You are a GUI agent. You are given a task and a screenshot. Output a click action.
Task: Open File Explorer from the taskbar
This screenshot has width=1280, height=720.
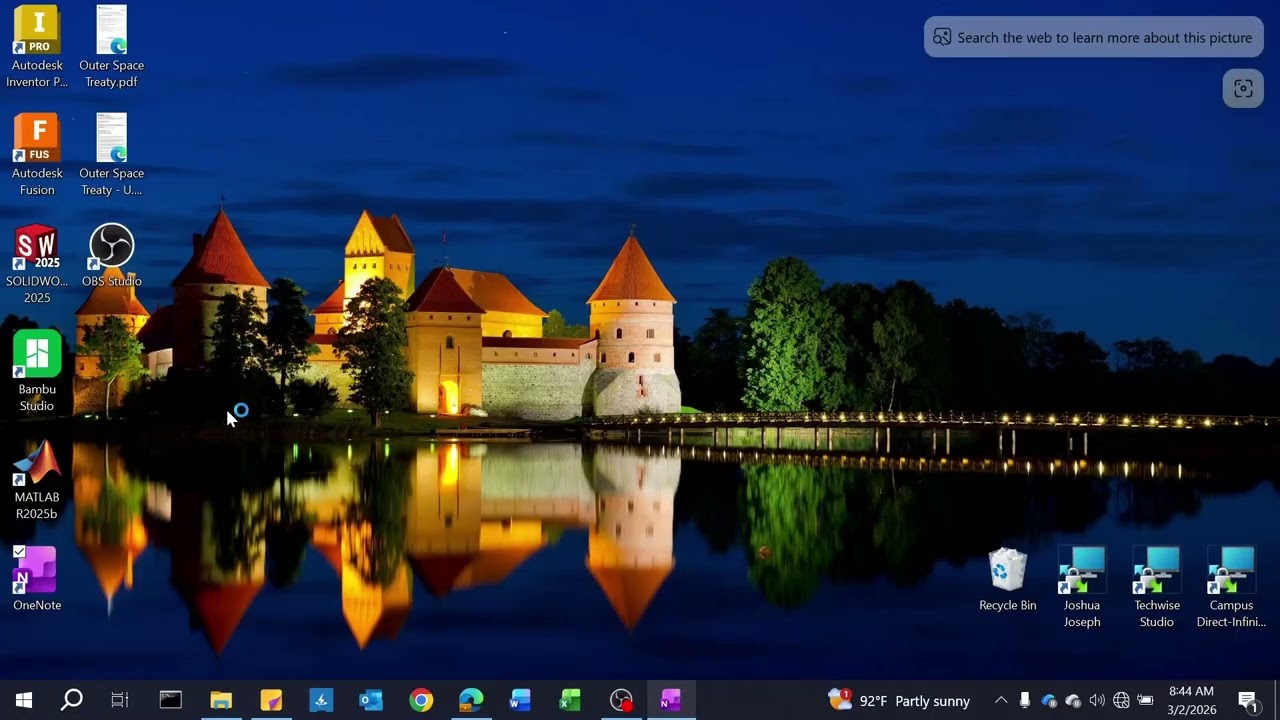221,700
